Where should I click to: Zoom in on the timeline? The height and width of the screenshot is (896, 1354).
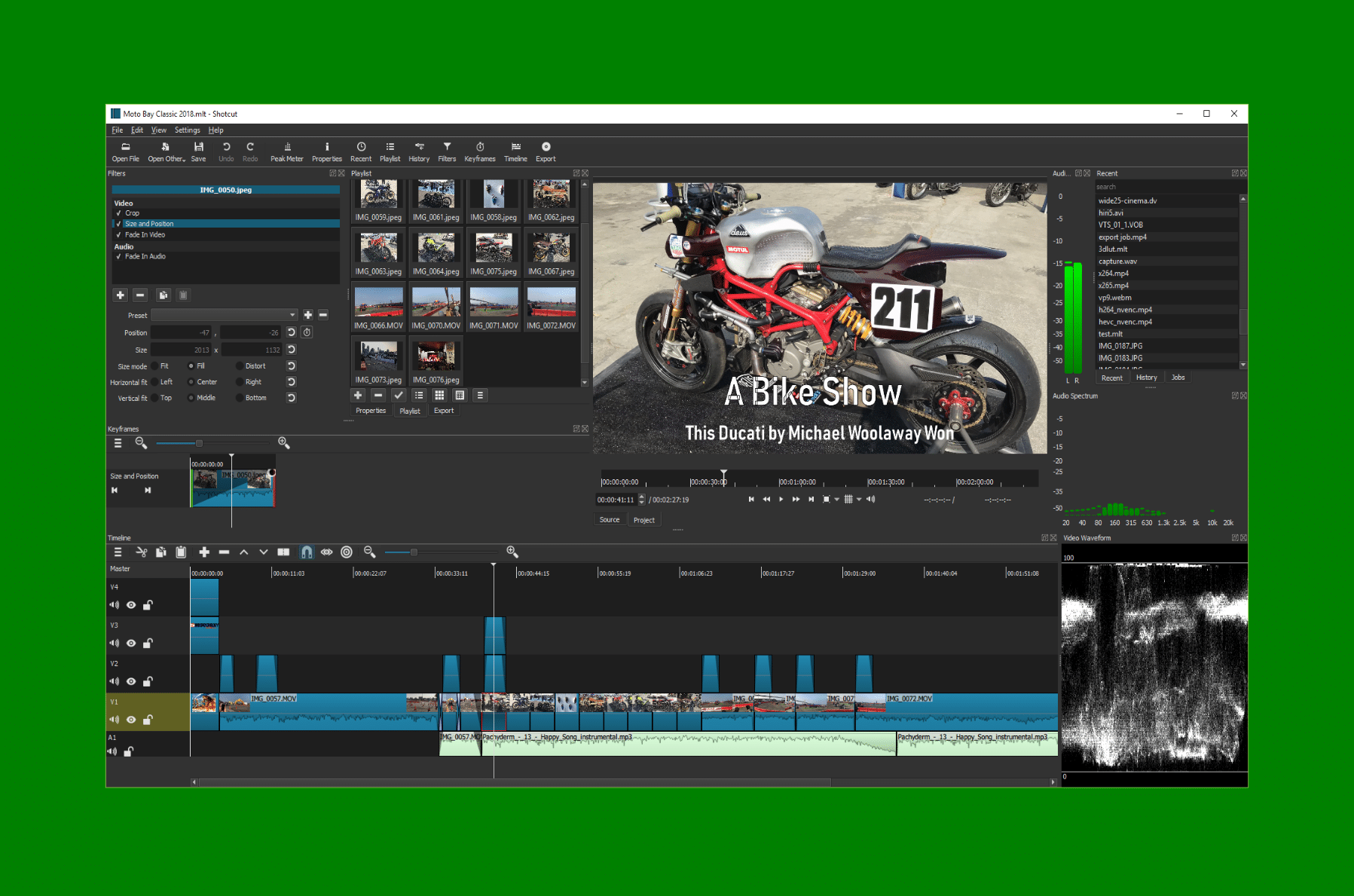[x=512, y=552]
